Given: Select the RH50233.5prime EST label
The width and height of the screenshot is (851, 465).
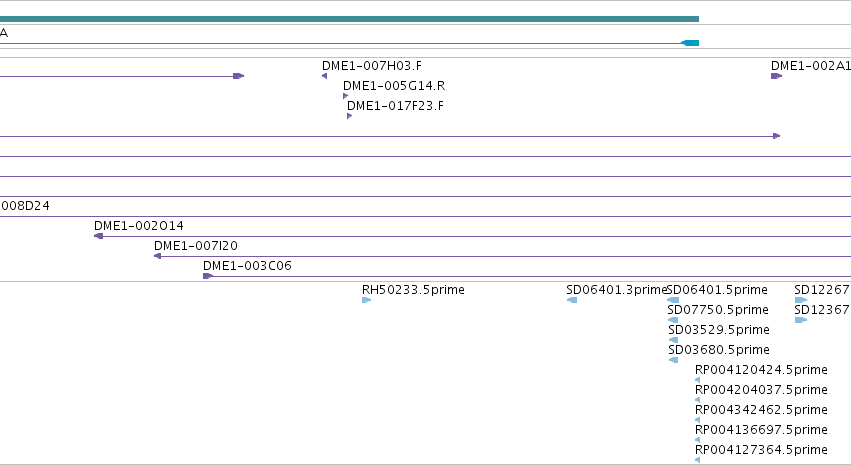Looking at the screenshot, I should click(x=414, y=290).
